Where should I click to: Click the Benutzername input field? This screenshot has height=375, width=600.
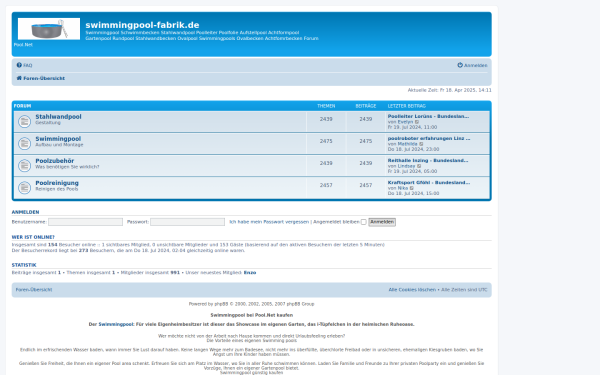point(85,222)
